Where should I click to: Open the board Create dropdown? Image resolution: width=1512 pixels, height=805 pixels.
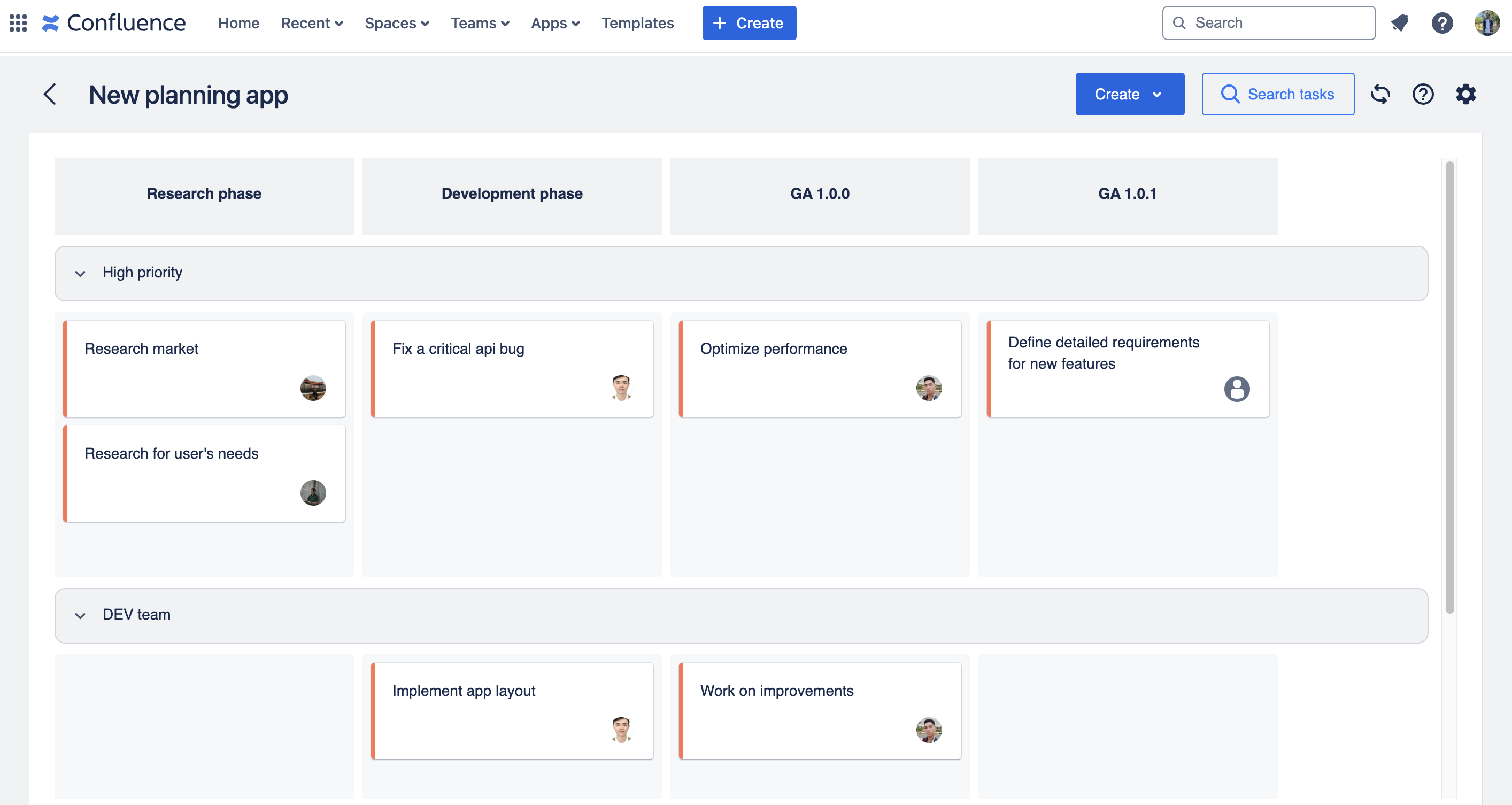click(1129, 94)
